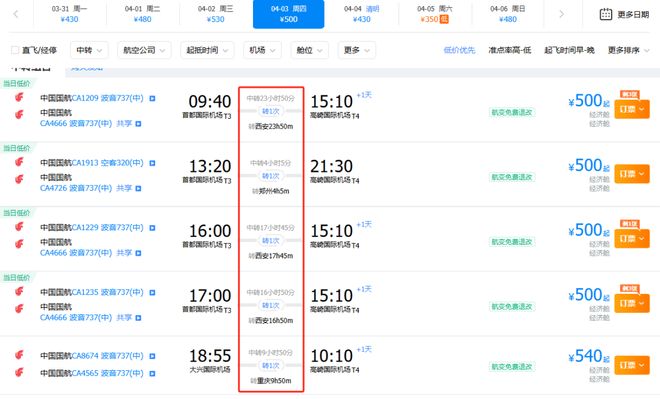Screen dimensions: 660x399
Task: Book the 09:40 CA1209 flight
Action: pos(632,109)
